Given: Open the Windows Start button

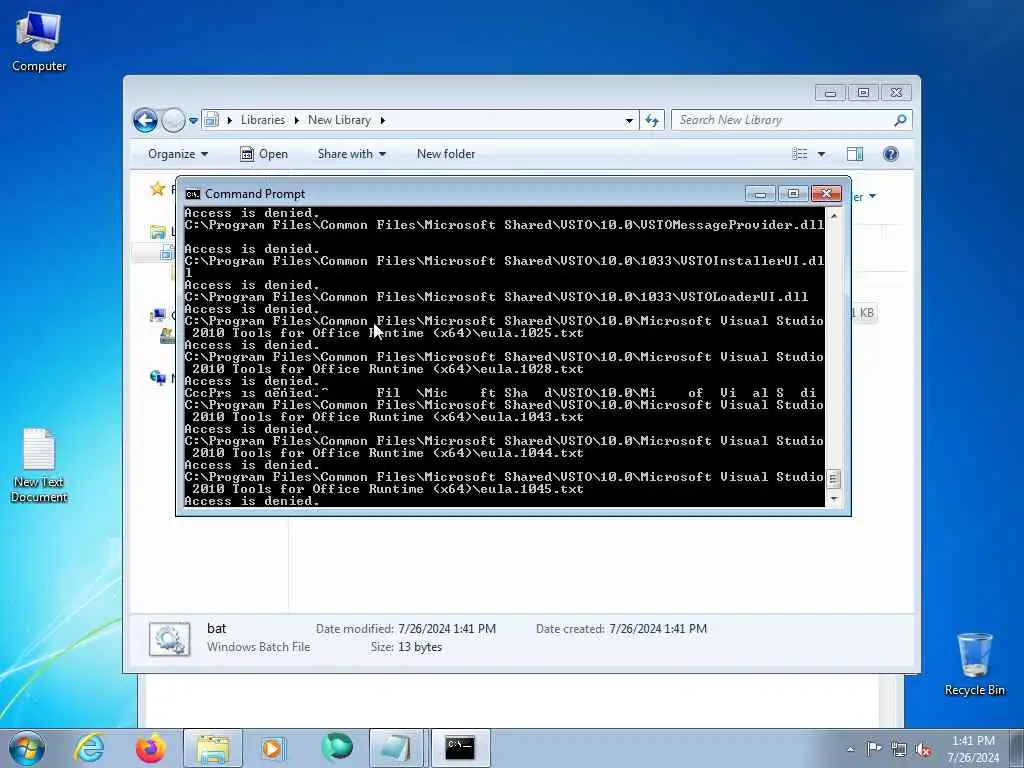Looking at the screenshot, I should (x=27, y=748).
